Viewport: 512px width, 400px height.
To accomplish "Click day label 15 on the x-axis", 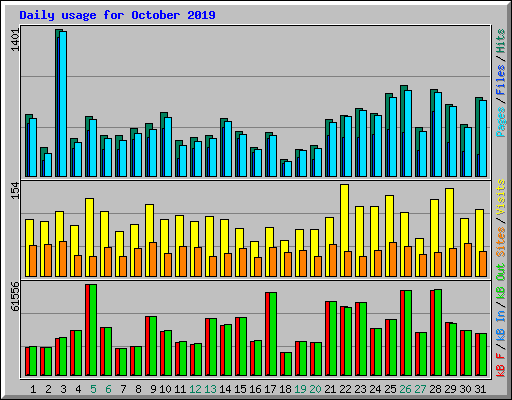I will click(240, 389).
